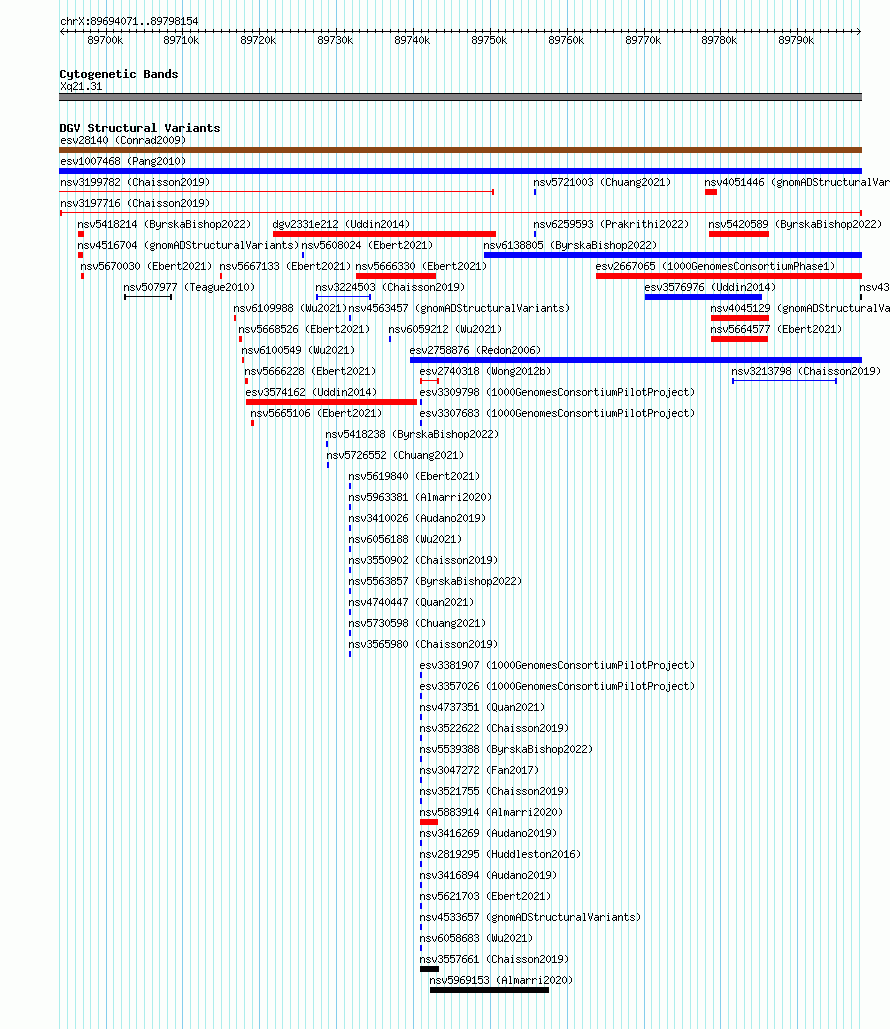Screen dimensions: 890x1029
Task: Select nsv5666228 (Ebert2021) label
Action: pos(310,371)
